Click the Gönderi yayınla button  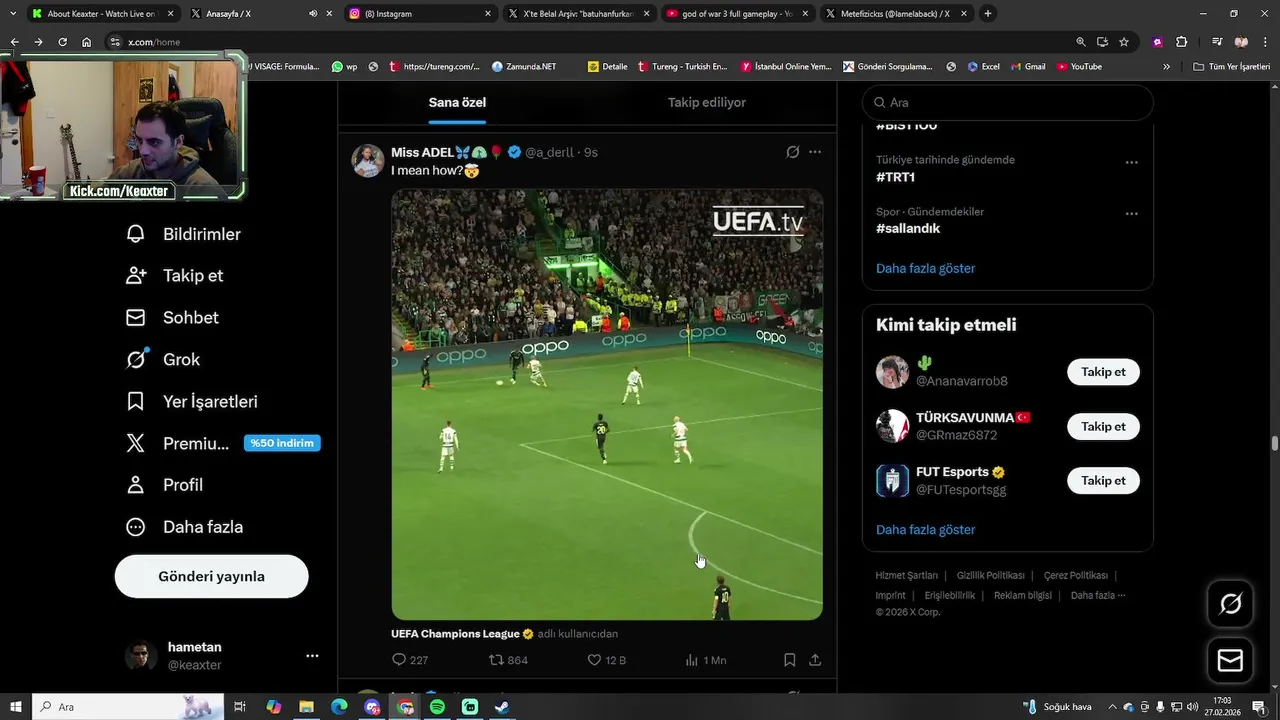tap(211, 576)
